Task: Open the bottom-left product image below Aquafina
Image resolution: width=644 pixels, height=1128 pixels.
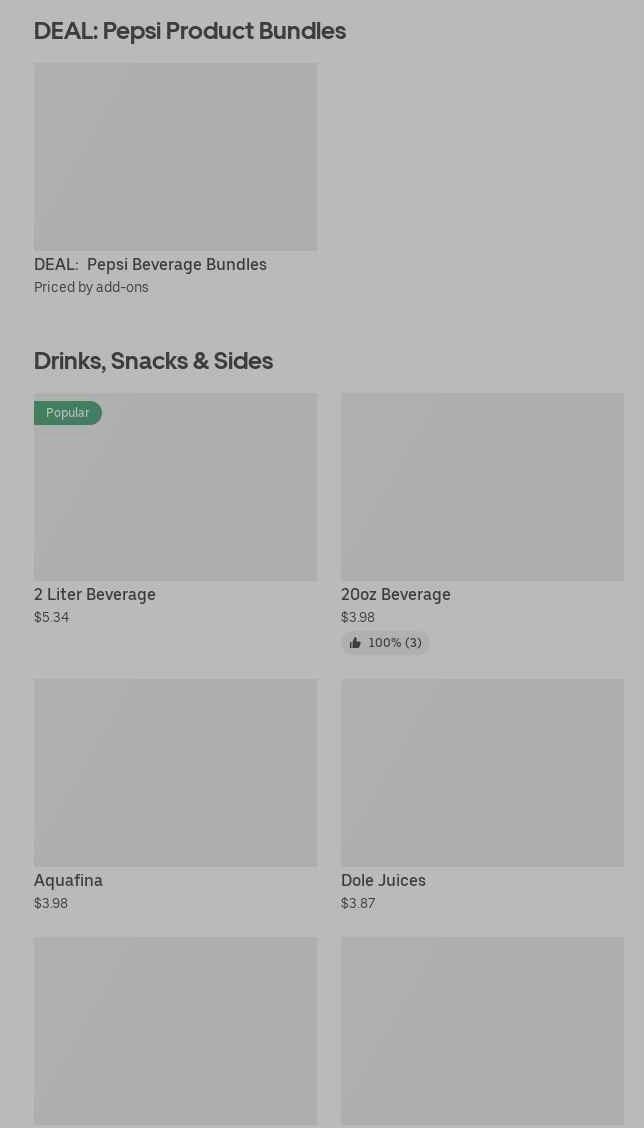Action: [x=176, y=1031]
